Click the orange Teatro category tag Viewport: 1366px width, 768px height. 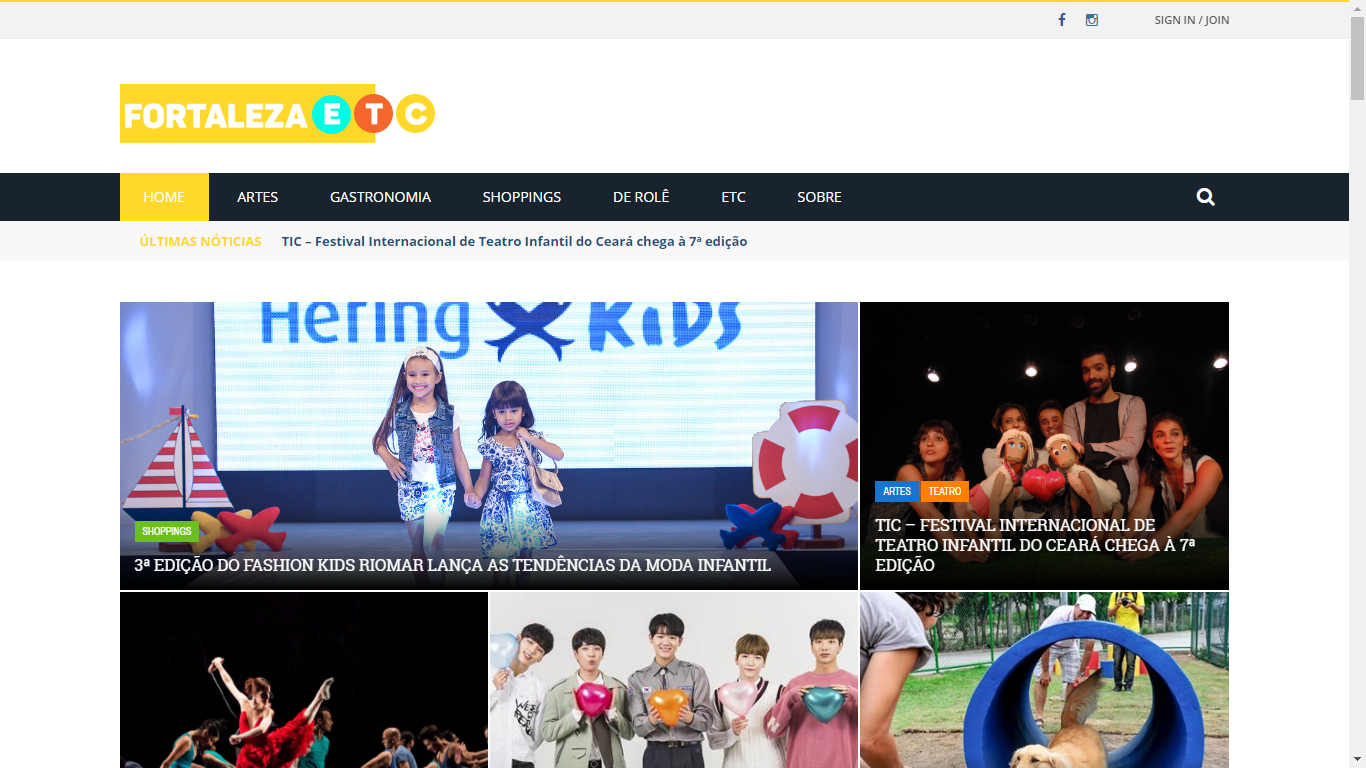944,491
